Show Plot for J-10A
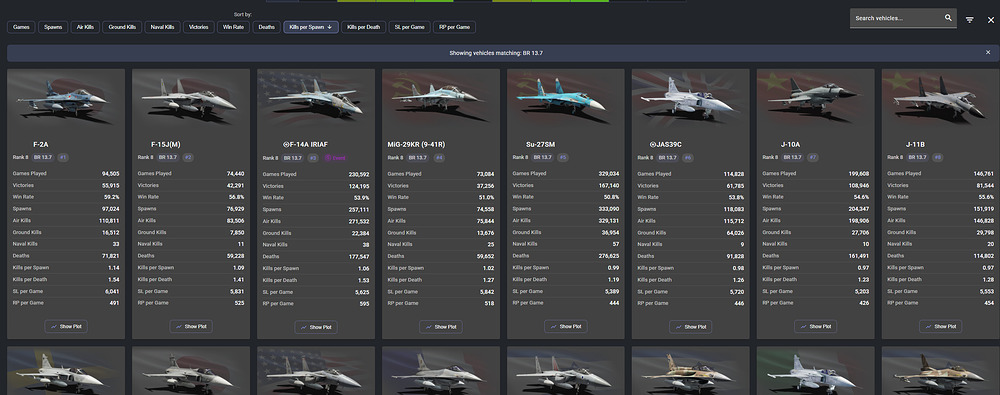Image resolution: width=1000 pixels, height=395 pixels. pyautogui.click(x=816, y=326)
